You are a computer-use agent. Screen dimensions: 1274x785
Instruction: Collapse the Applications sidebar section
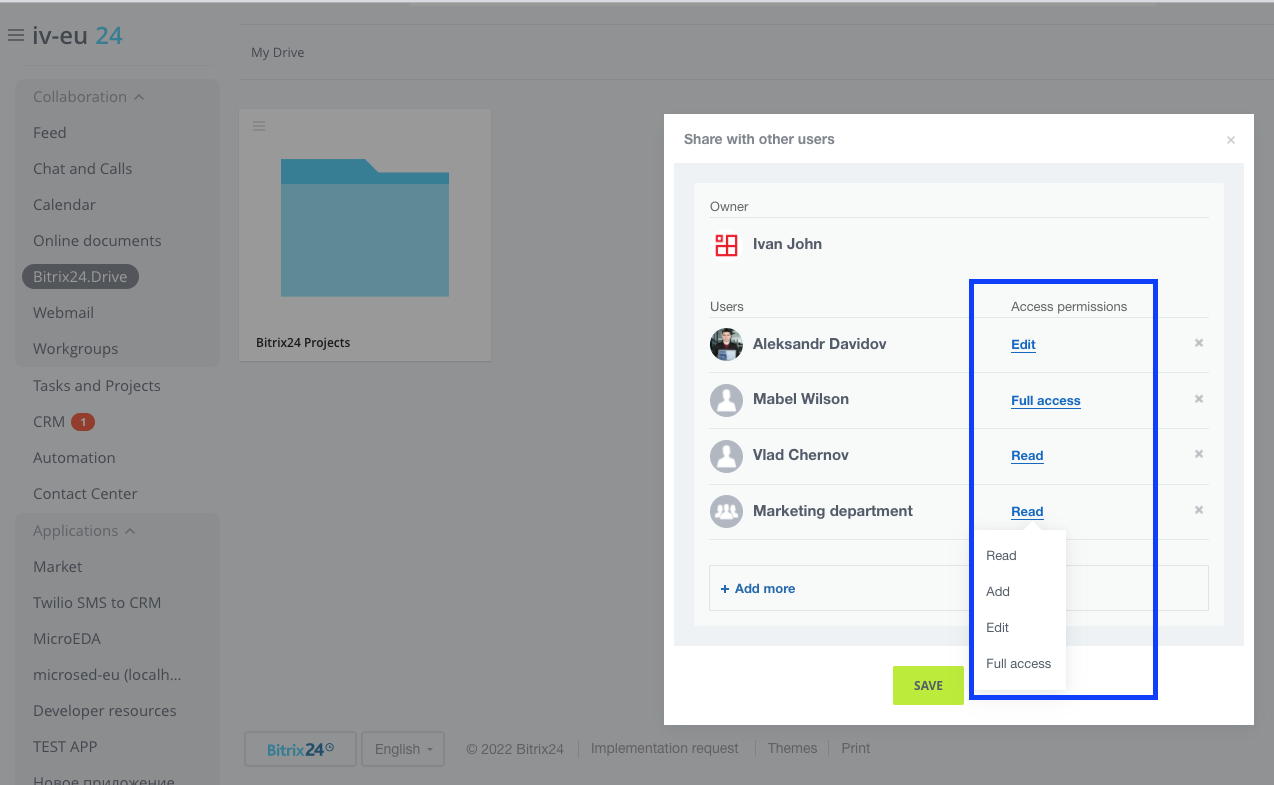[85, 531]
